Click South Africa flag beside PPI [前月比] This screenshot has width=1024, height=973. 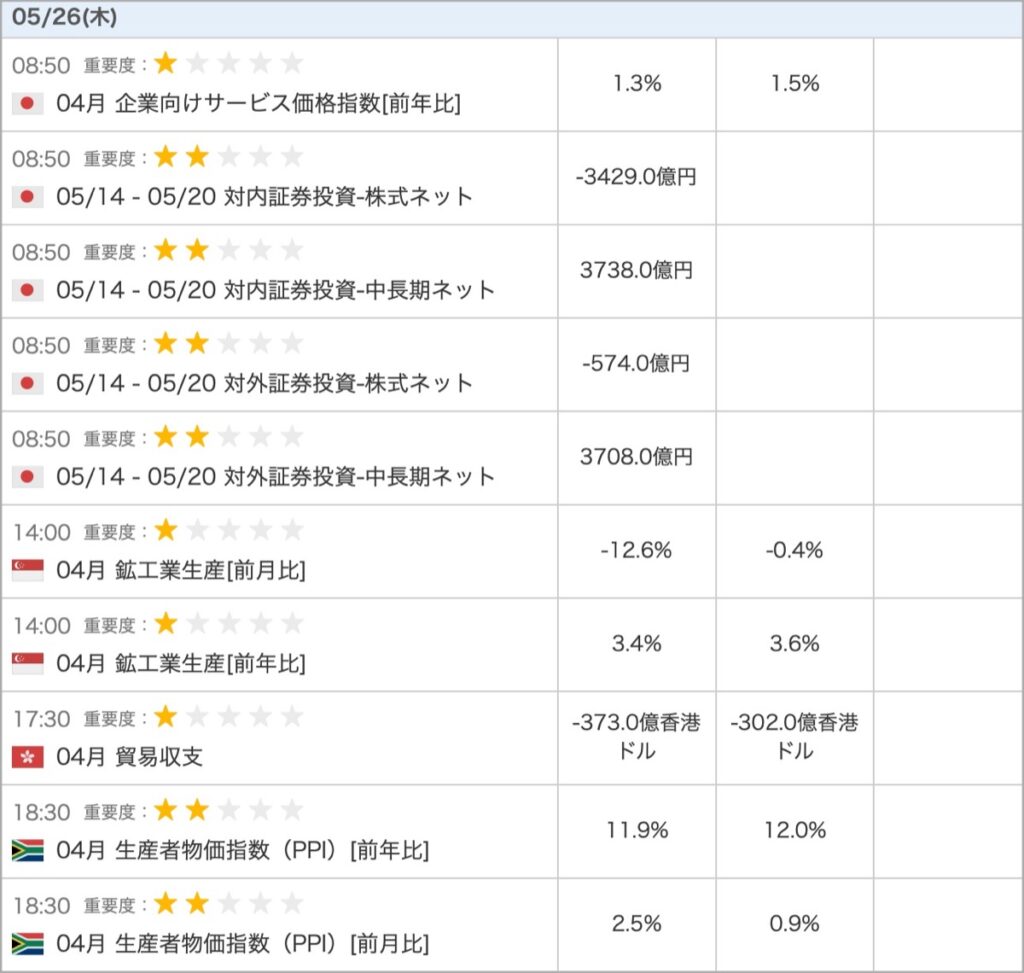pyautogui.click(x=27, y=944)
